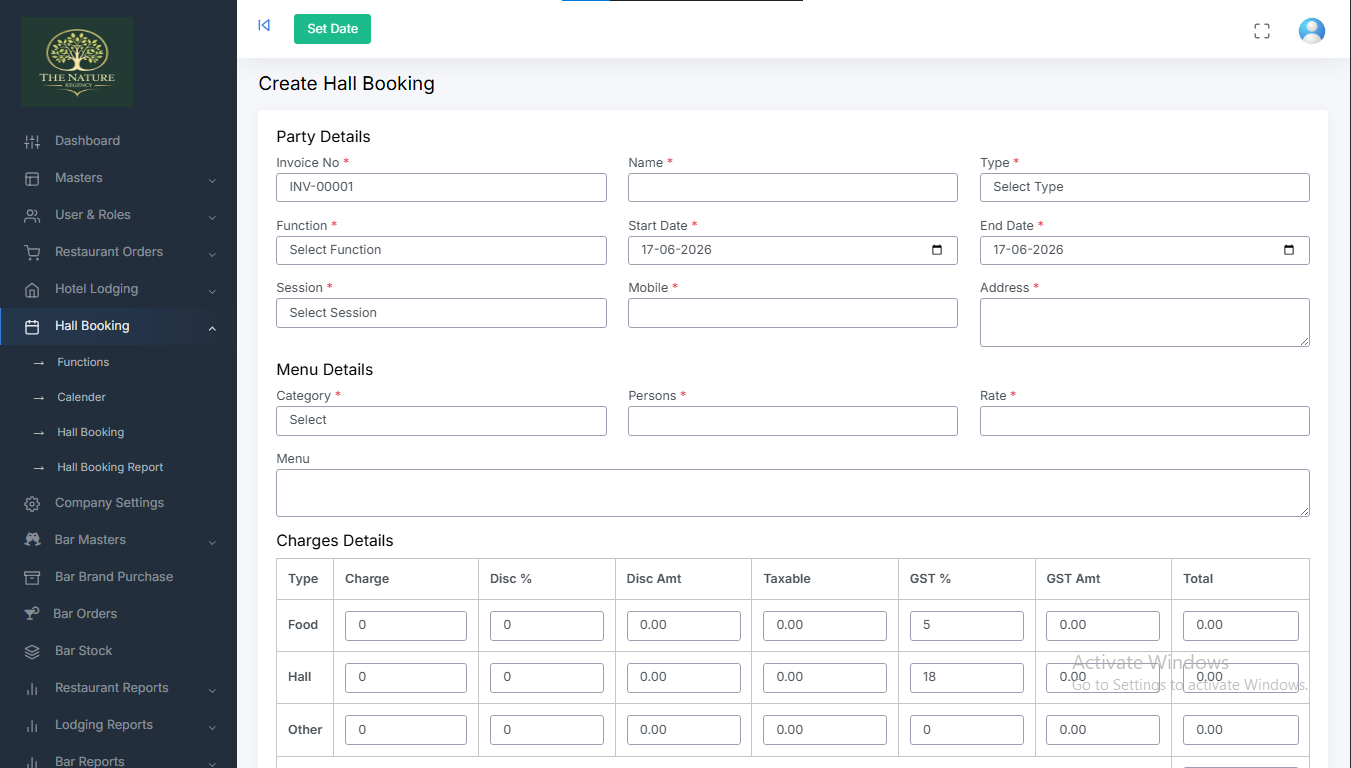
Task: Click the Menu text area
Action: (793, 493)
